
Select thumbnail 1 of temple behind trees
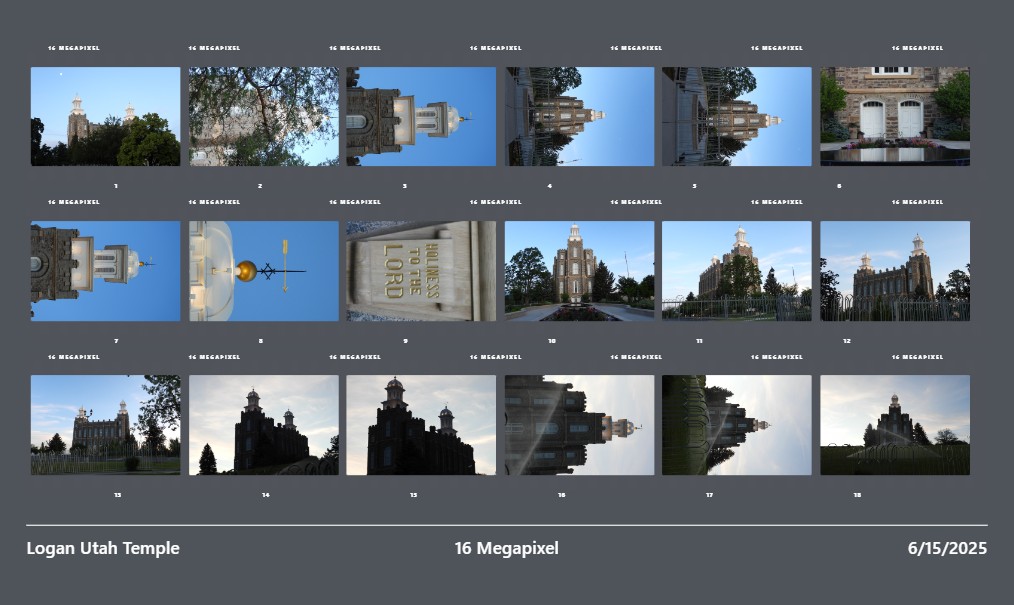[x=105, y=116]
